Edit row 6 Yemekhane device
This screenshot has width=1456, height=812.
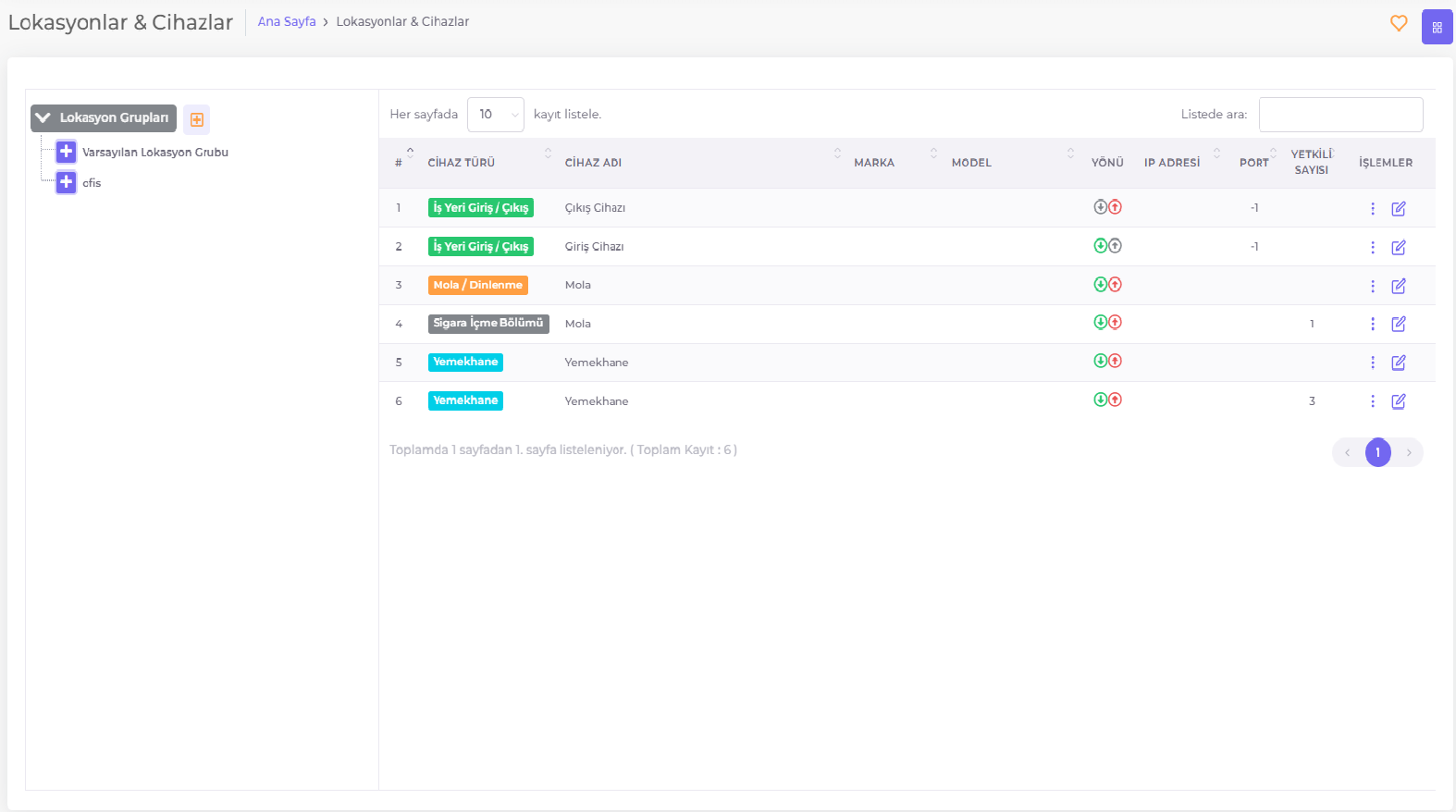1399,401
